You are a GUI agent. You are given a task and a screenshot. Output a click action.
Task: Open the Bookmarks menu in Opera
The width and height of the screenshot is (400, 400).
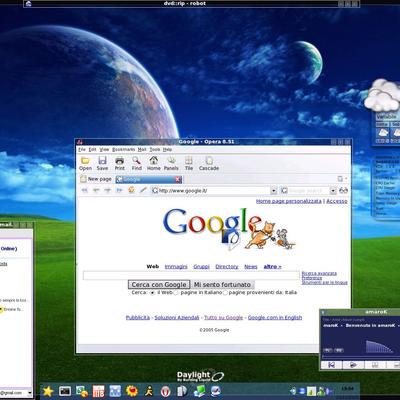[124, 150]
